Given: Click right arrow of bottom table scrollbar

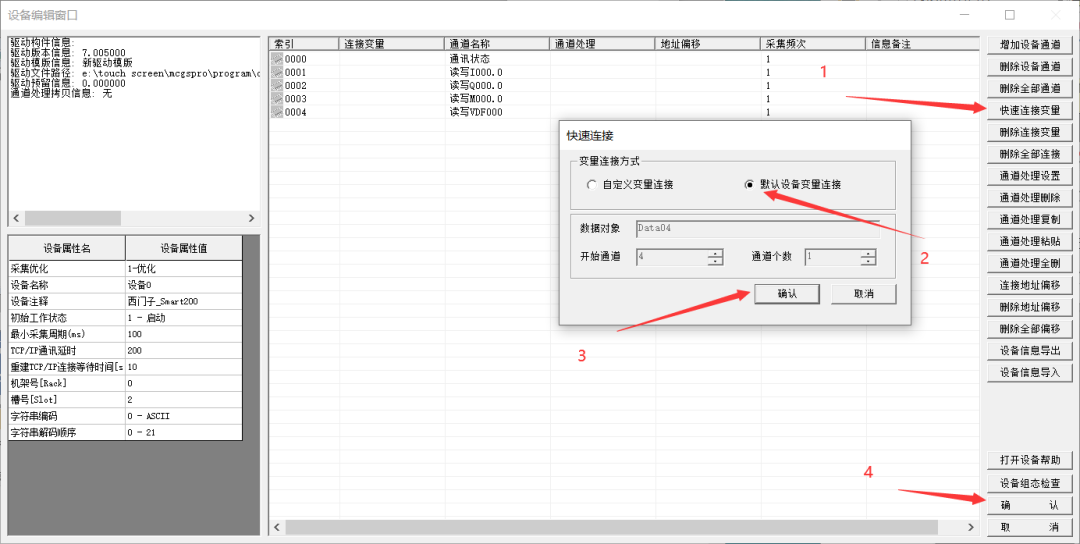Looking at the screenshot, I should click(970, 526).
